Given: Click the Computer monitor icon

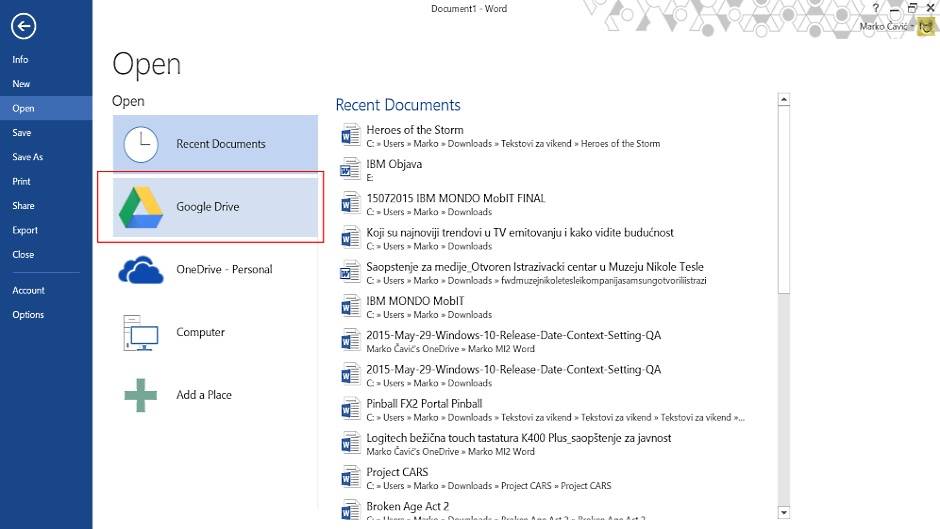Looking at the screenshot, I should [140, 333].
